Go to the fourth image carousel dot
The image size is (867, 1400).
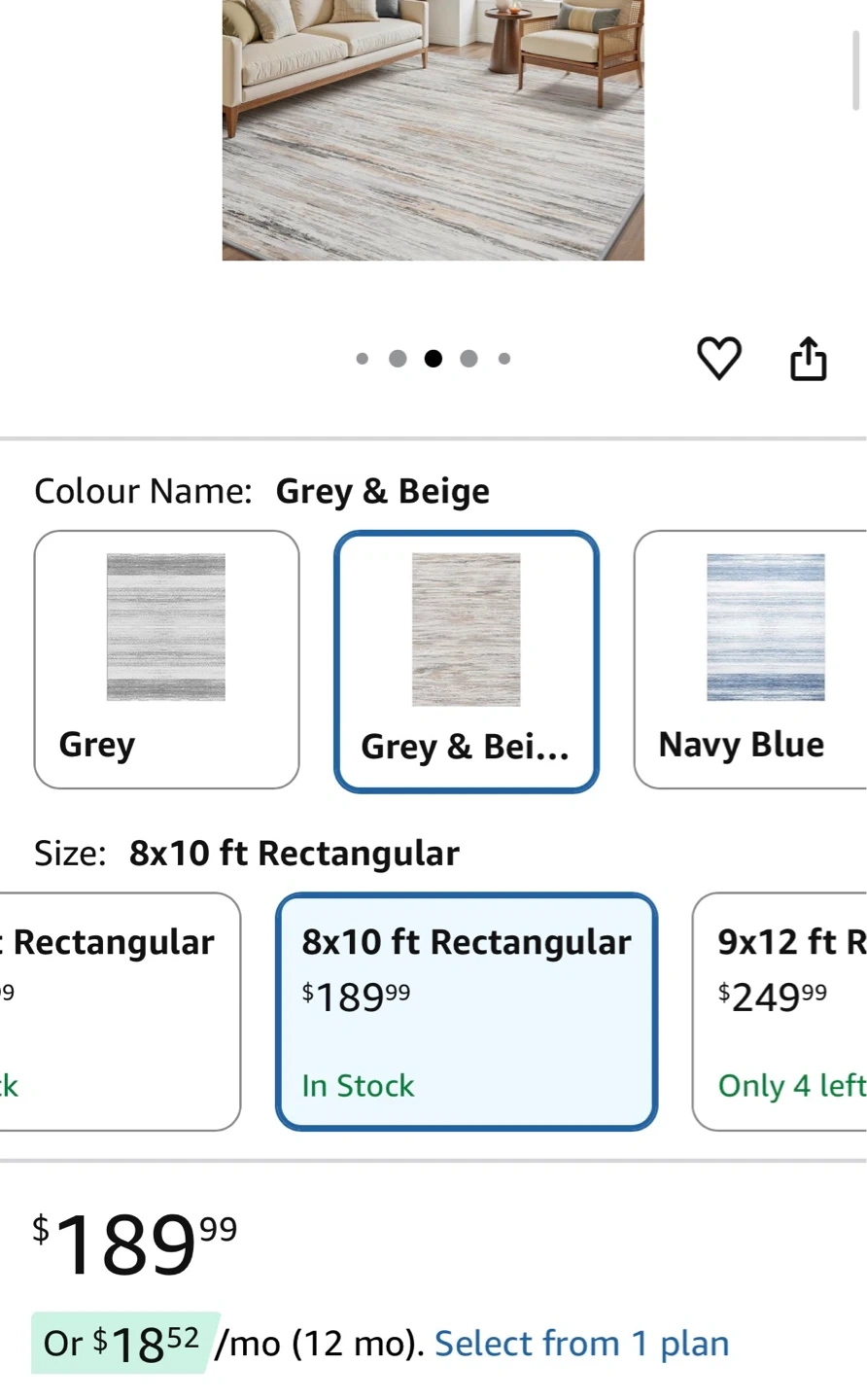[468, 359]
